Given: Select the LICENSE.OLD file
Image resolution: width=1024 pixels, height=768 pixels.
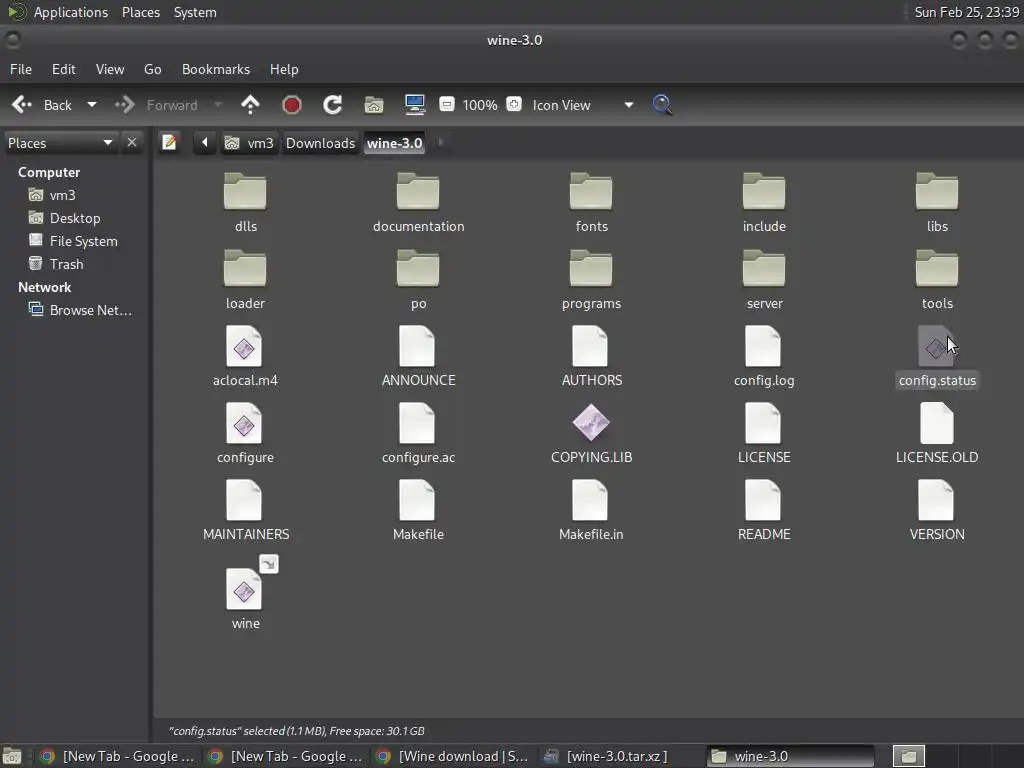Looking at the screenshot, I should pos(936,434).
